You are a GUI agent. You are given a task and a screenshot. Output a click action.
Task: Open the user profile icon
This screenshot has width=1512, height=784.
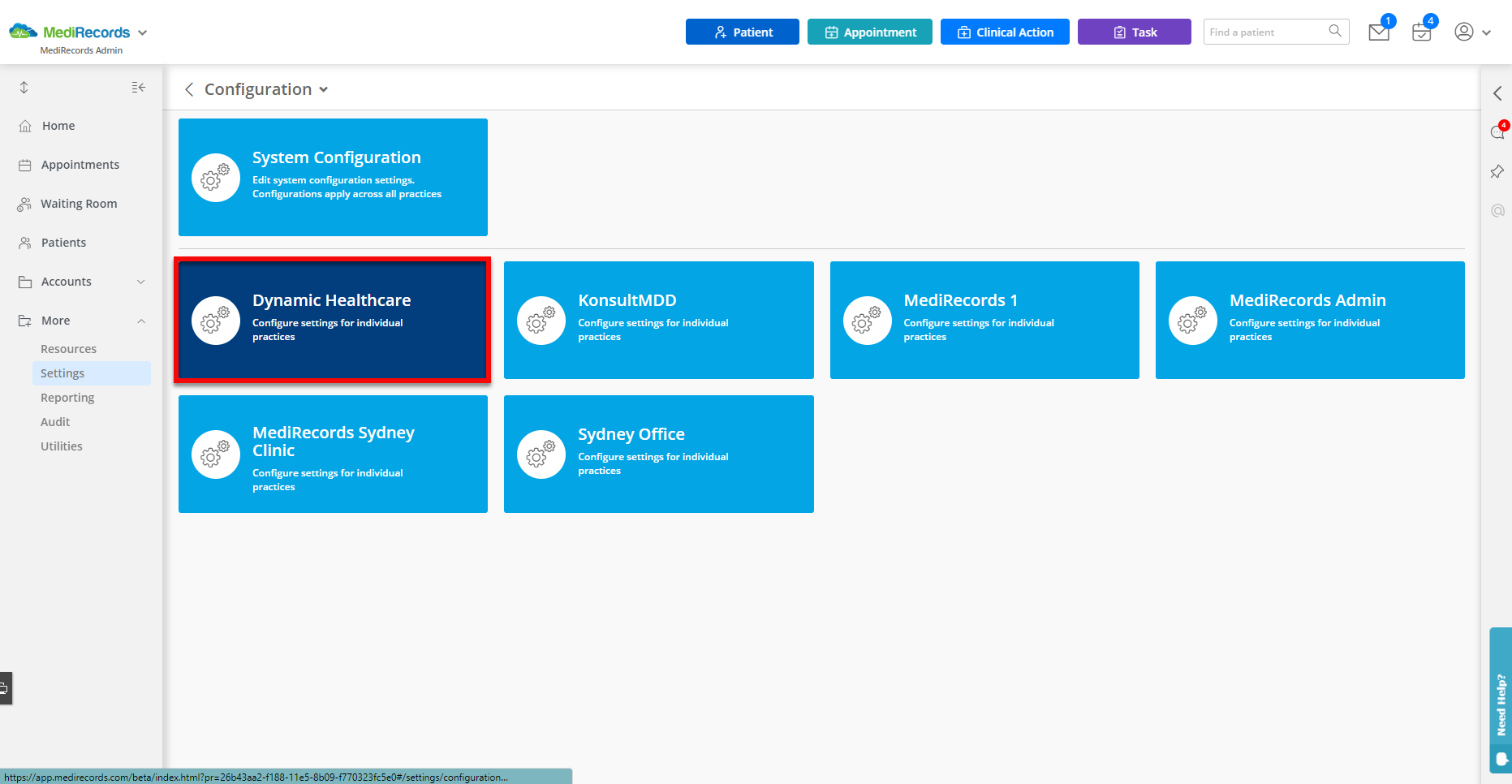pyautogui.click(x=1463, y=32)
